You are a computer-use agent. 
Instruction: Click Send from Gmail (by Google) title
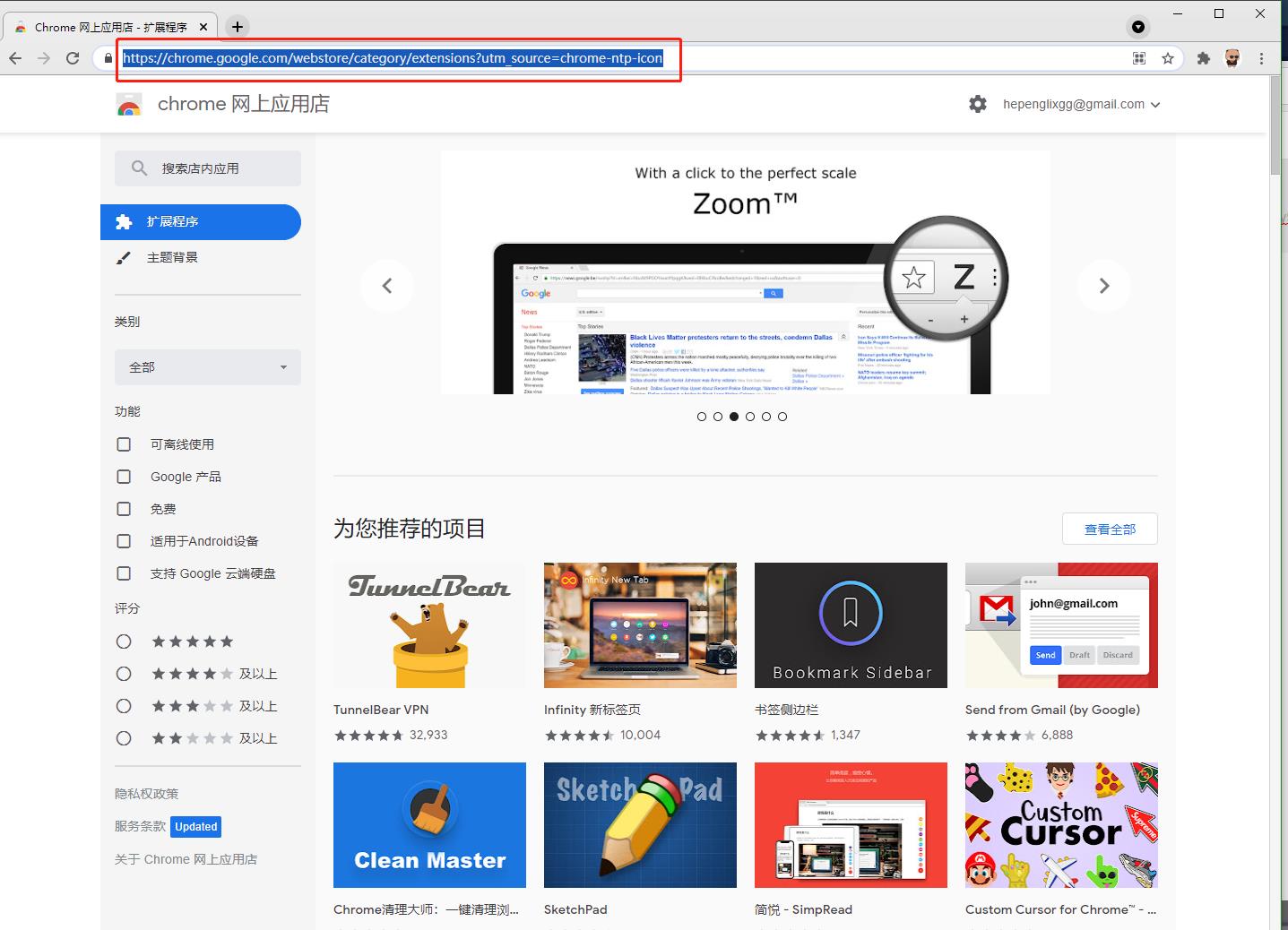click(x=1052, y=710)
